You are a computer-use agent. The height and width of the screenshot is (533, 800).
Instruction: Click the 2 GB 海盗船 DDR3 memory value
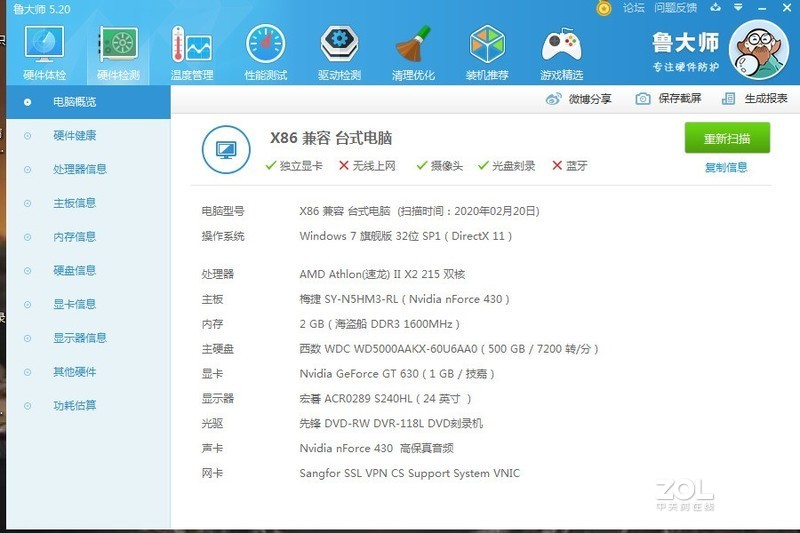click(x=380, y=324)
